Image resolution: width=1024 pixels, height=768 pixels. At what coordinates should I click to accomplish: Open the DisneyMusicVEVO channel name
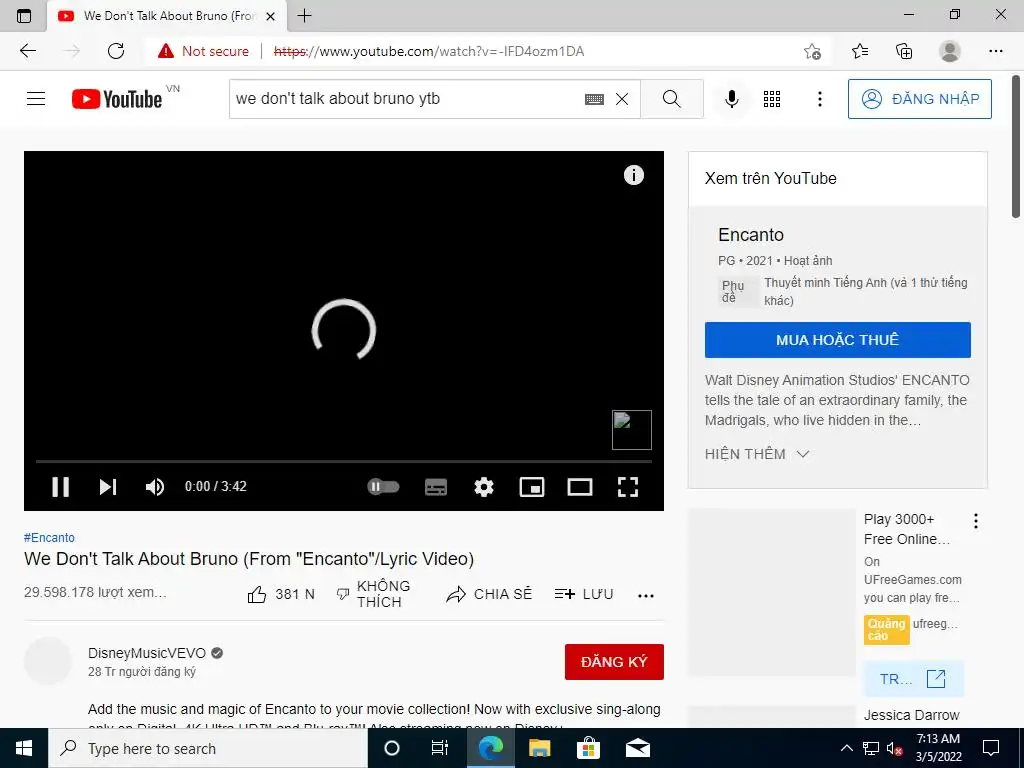[147, 653]
